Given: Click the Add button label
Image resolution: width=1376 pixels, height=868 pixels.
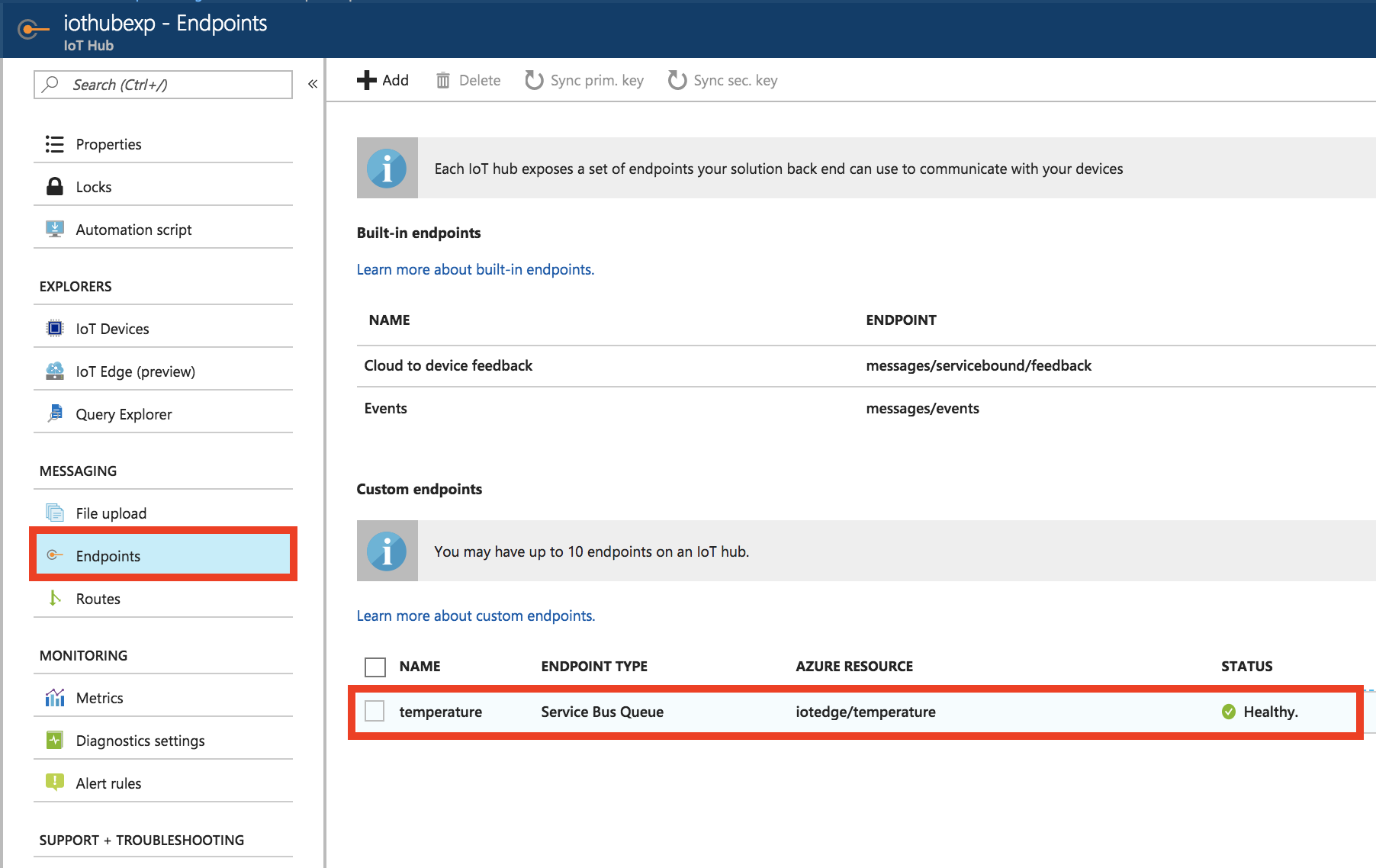Looking at the screenshot, I should (395, 80).
